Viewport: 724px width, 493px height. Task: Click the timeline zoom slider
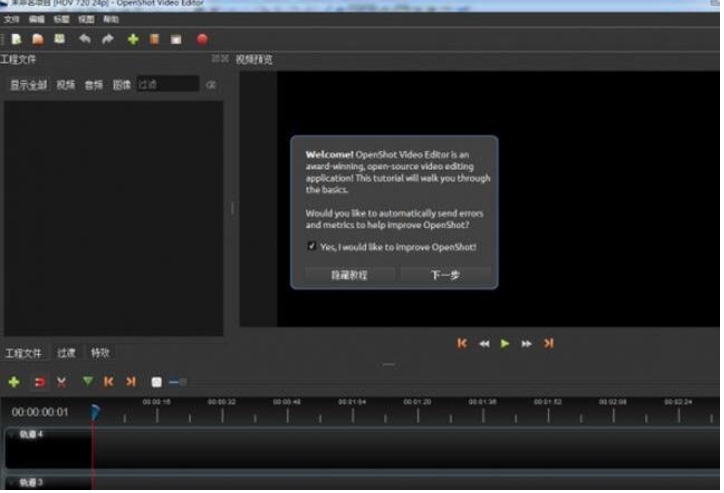[178, 382]
